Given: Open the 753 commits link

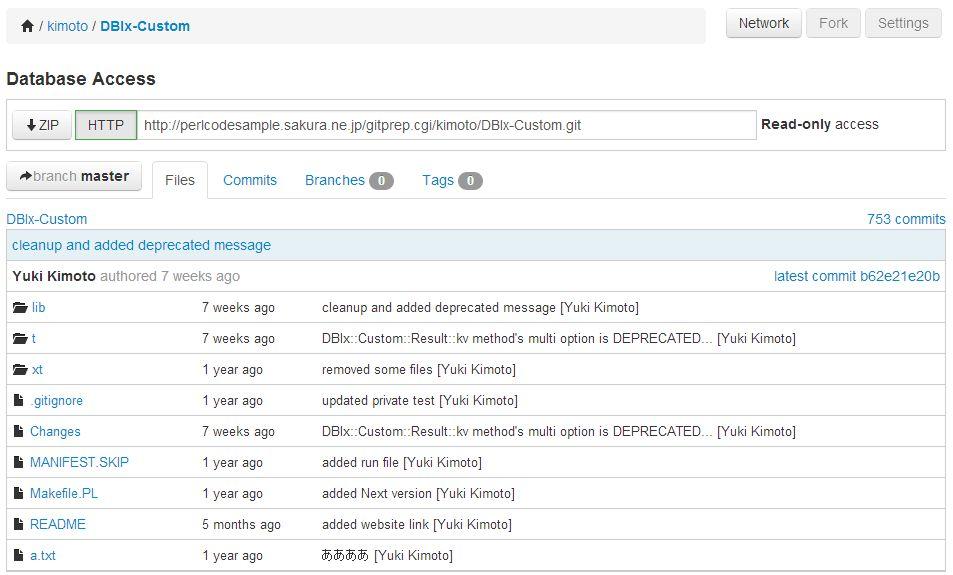Looking at the screenshot, I should point(906,219).
